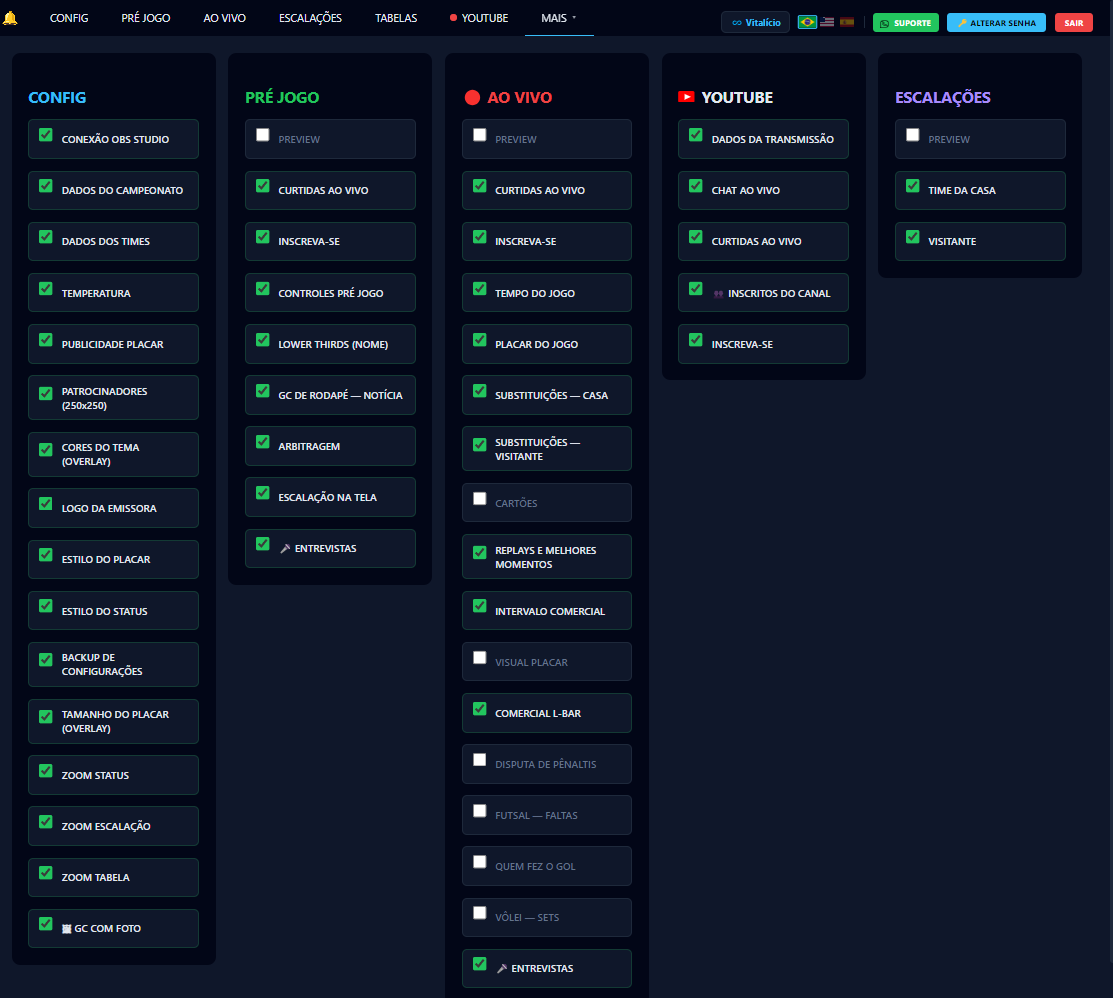Open Tamanho do Placar (Overlay) item
The width and height of the screenshot is (1113, 998).
point(114,721)
